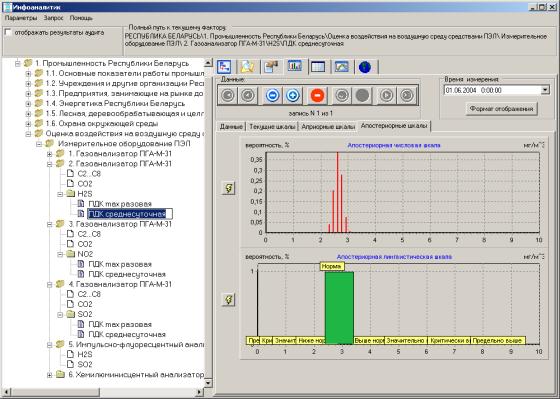Open the Запрос menu
560x399 pixels.
click(54, 18)
